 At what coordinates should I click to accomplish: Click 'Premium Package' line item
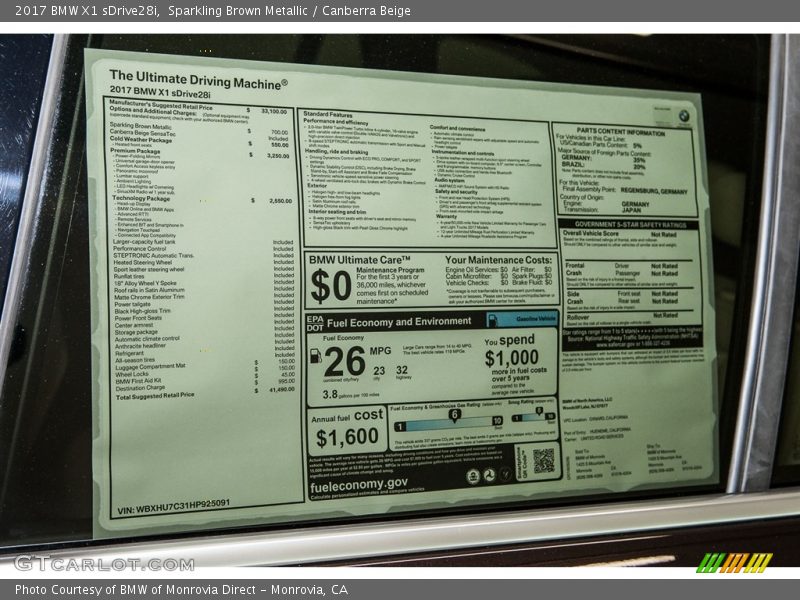(x=135, y=151)
